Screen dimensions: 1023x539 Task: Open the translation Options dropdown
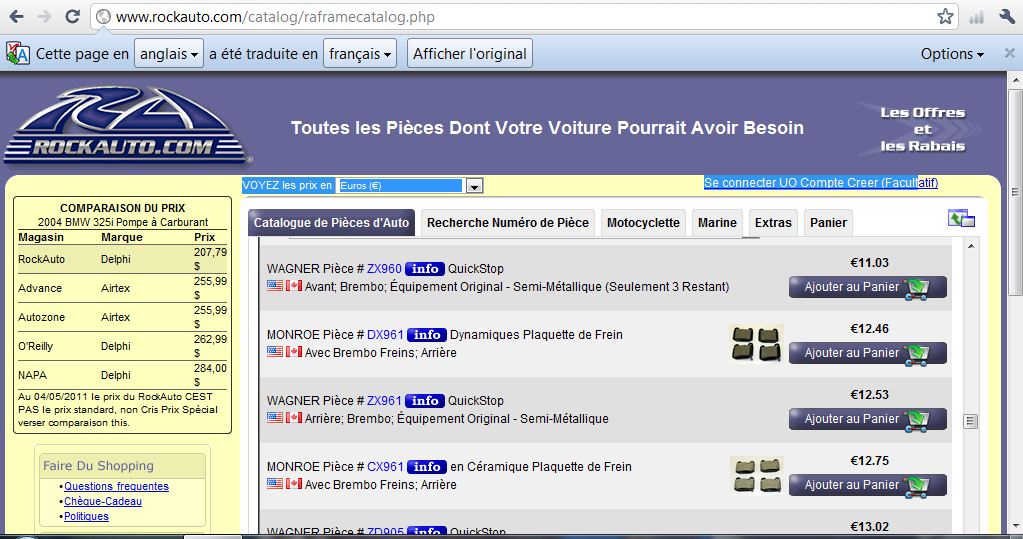[x=952, y=54]
